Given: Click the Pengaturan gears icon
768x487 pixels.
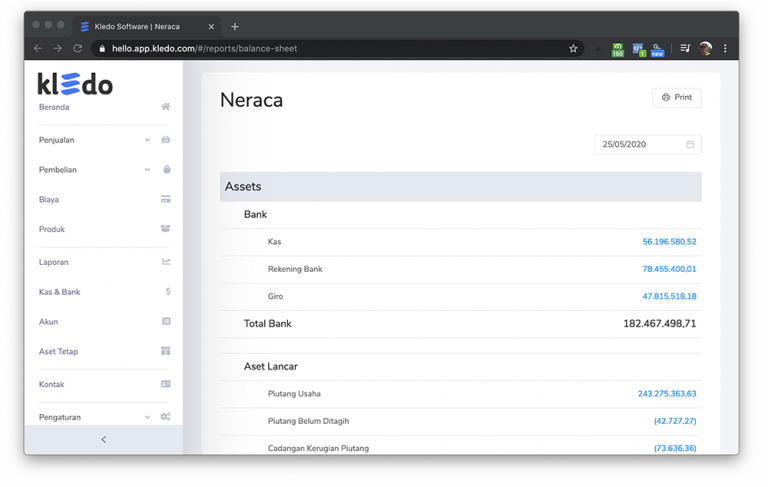Looking at the screenshot, I should click(x=166, y=417).
